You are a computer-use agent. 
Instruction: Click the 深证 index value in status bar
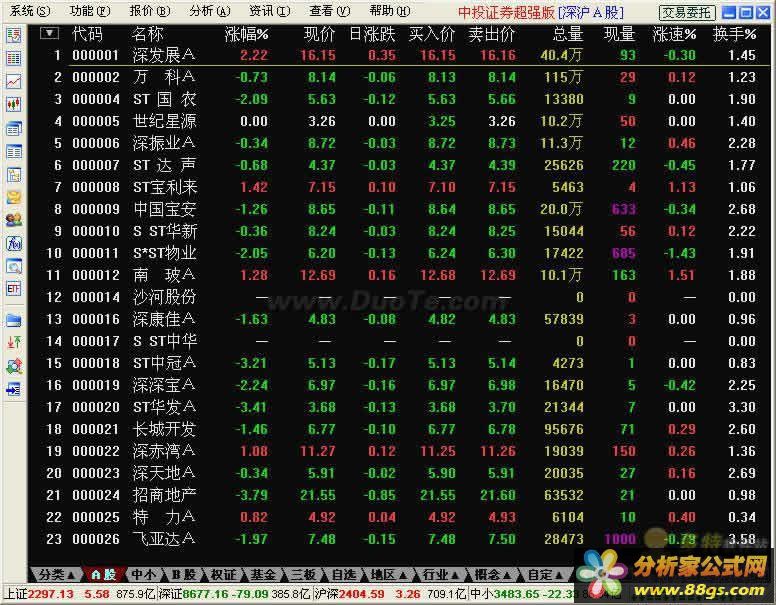pyautogui.click(x=205, y=594)
